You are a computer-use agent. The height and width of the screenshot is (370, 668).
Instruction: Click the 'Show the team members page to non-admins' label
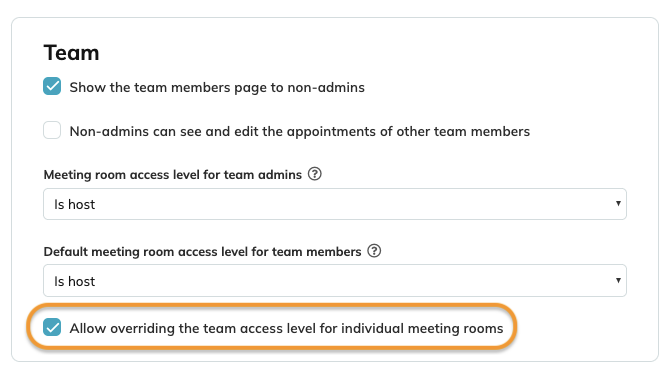tap(217, 87)
